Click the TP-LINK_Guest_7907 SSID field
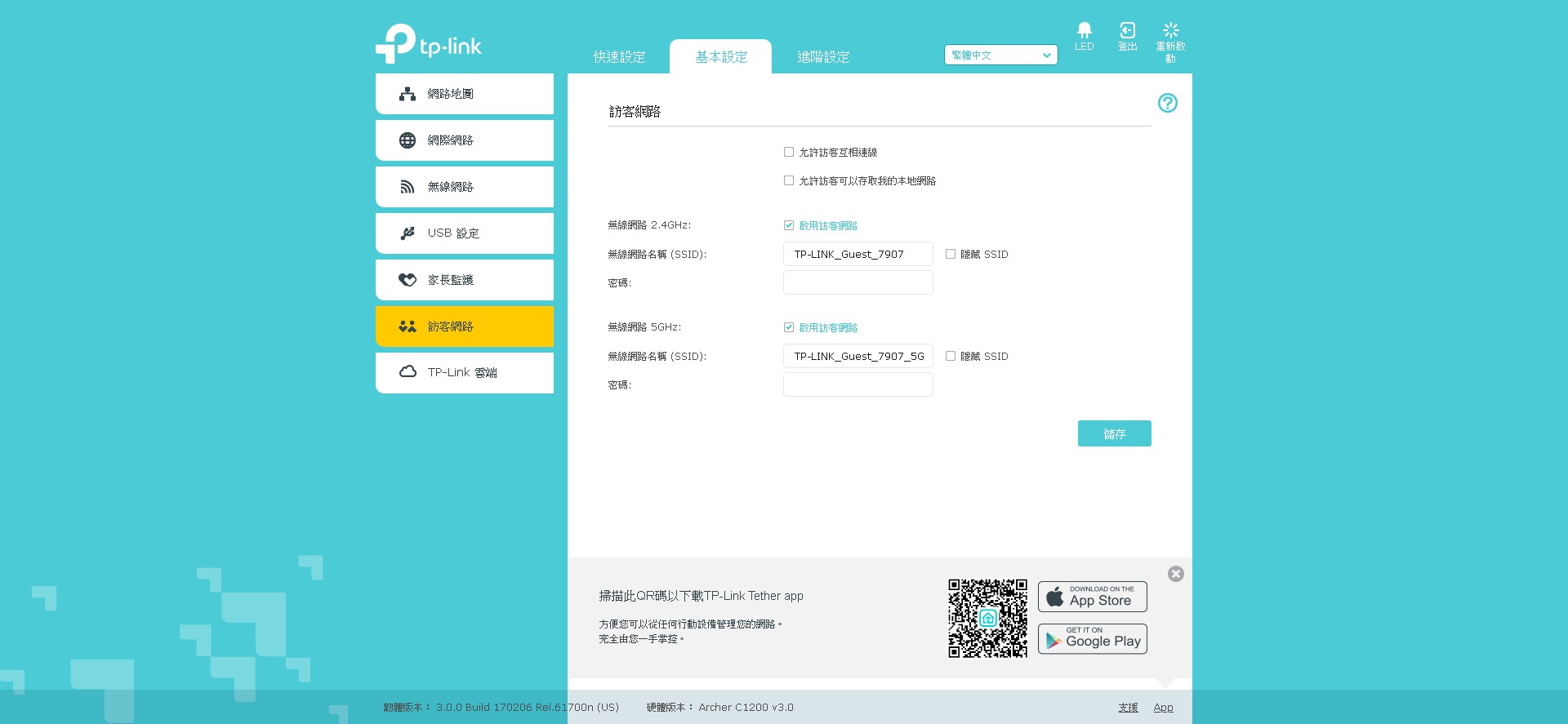 [x=857, y=254]
